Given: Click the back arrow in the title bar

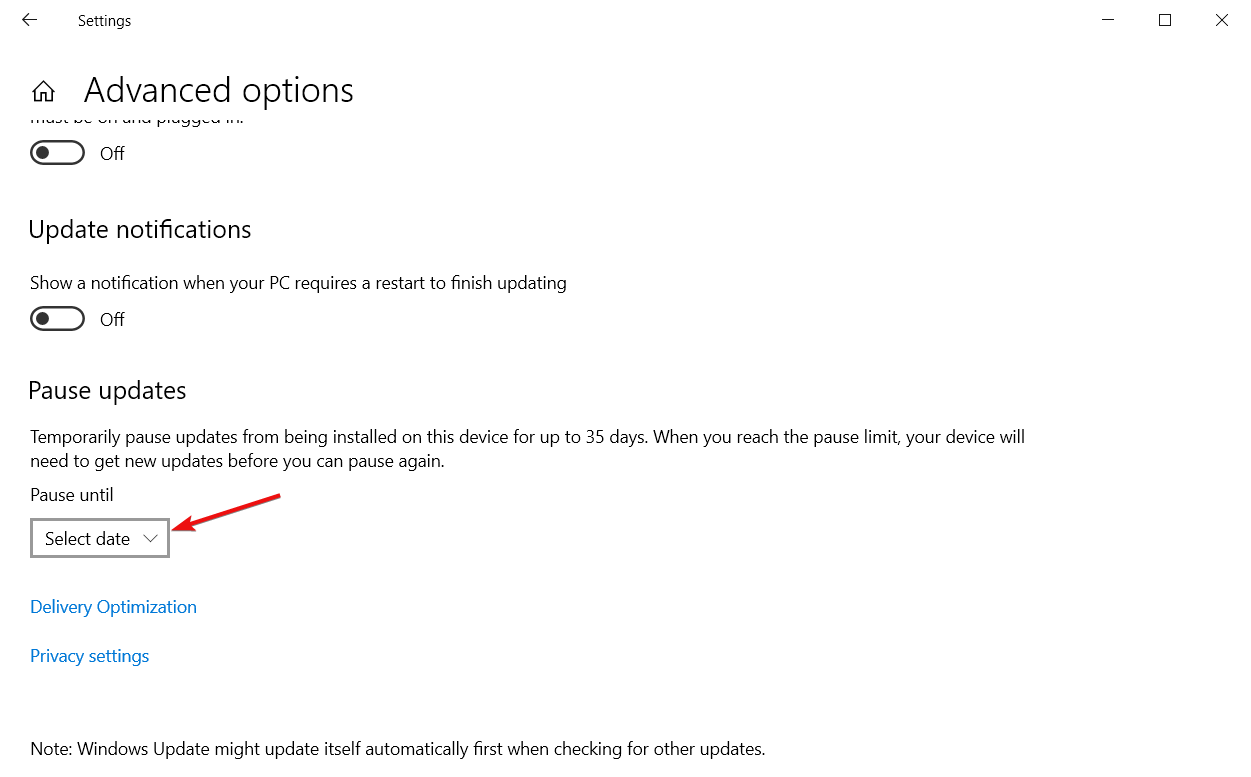Looking at the screenshot, I should (x=29, y=20).
